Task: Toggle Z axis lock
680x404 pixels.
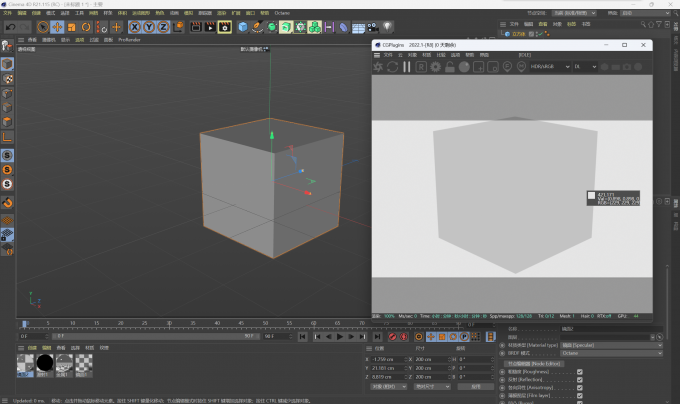Action: click(163, 27)
